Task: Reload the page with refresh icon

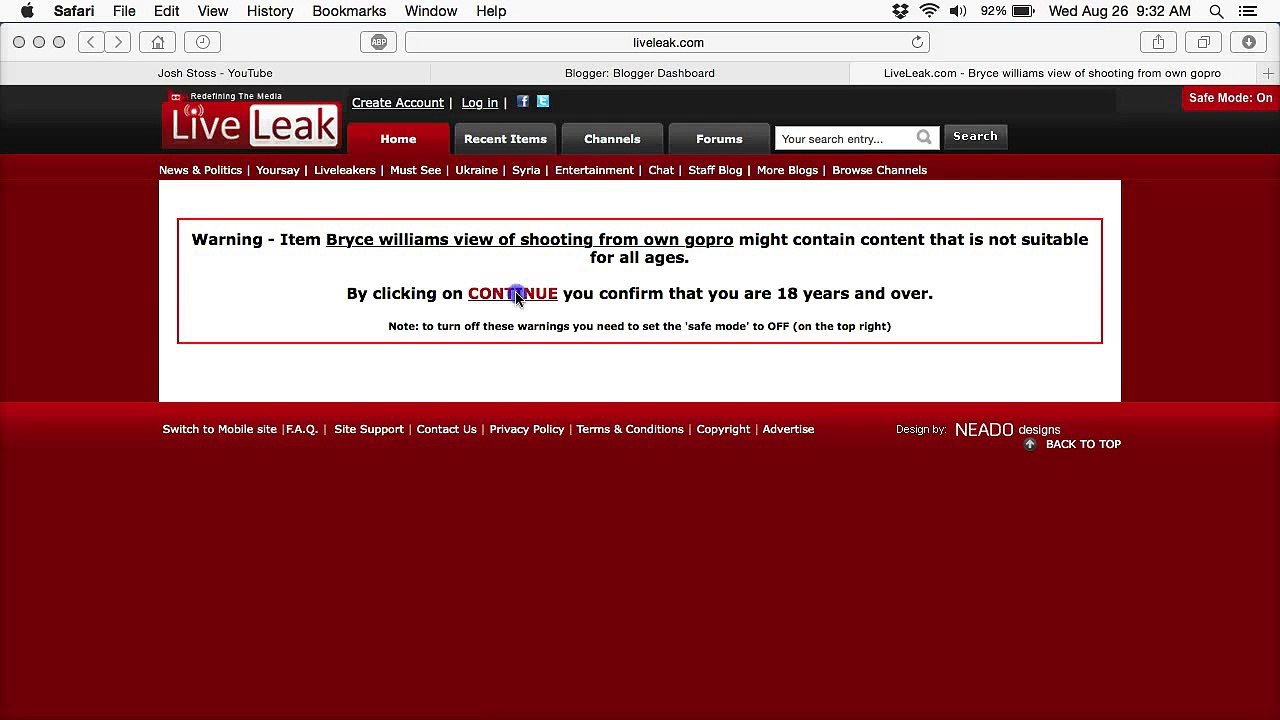Action: [917, 42]
